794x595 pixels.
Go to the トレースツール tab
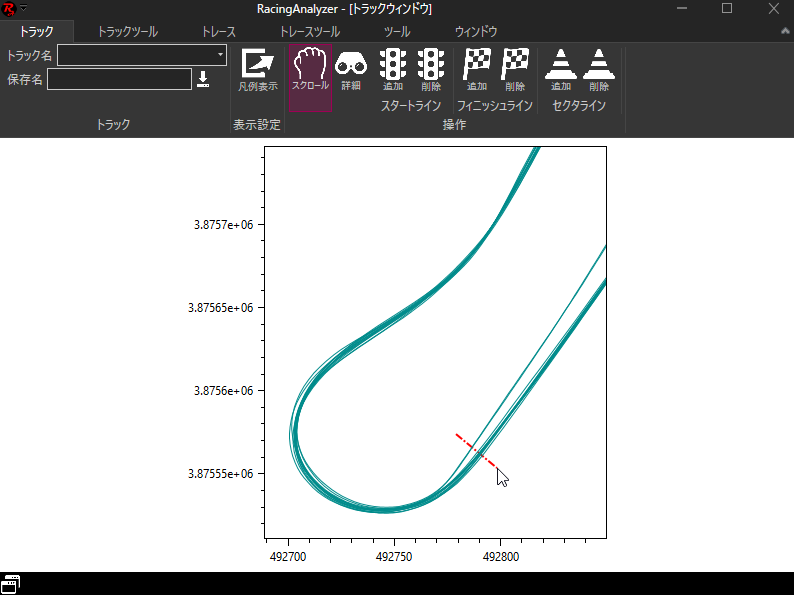pos(310,32)
